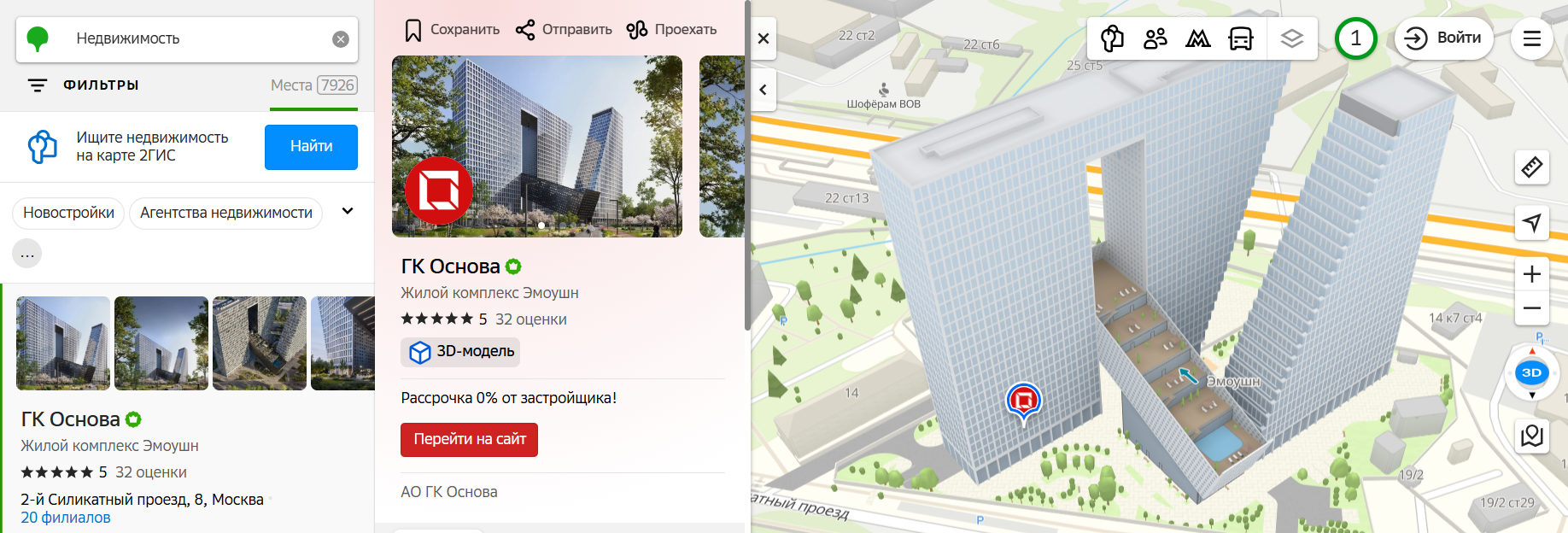This screenshot has height=533, width=1568.
Task: Open the map layers icon
Action: 1292,38
